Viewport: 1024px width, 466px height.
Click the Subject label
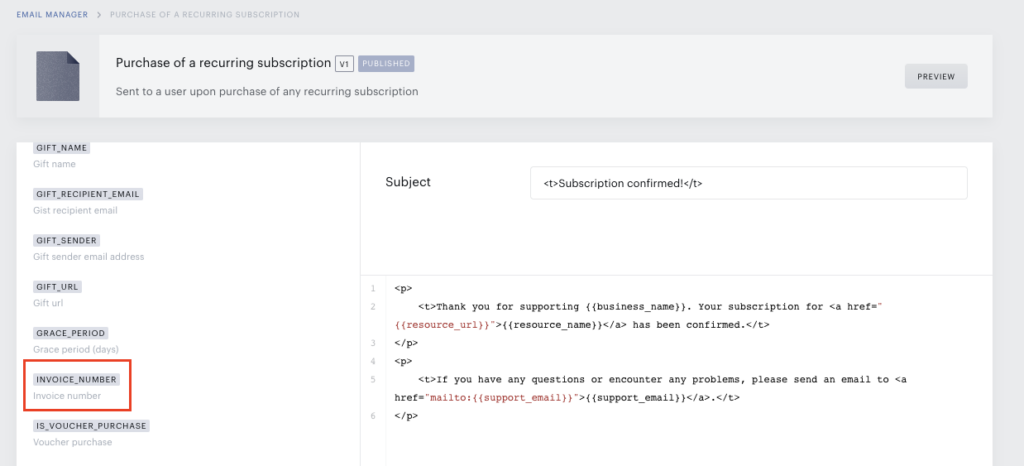click(x=408, y=182)
